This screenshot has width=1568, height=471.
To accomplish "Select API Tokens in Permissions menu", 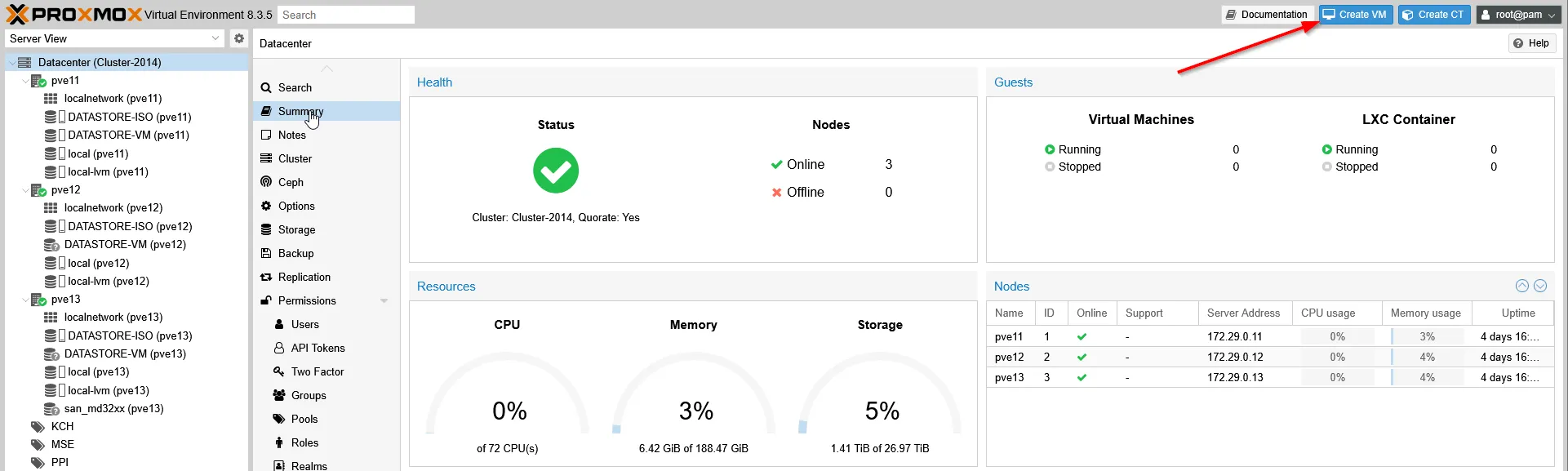I will point(318,348).
